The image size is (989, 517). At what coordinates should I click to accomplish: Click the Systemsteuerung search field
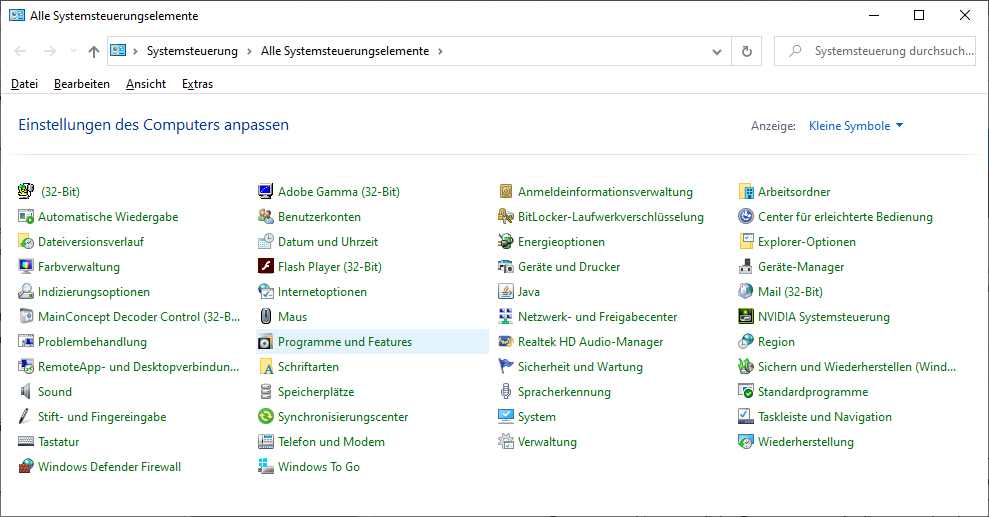click(875, 51)
